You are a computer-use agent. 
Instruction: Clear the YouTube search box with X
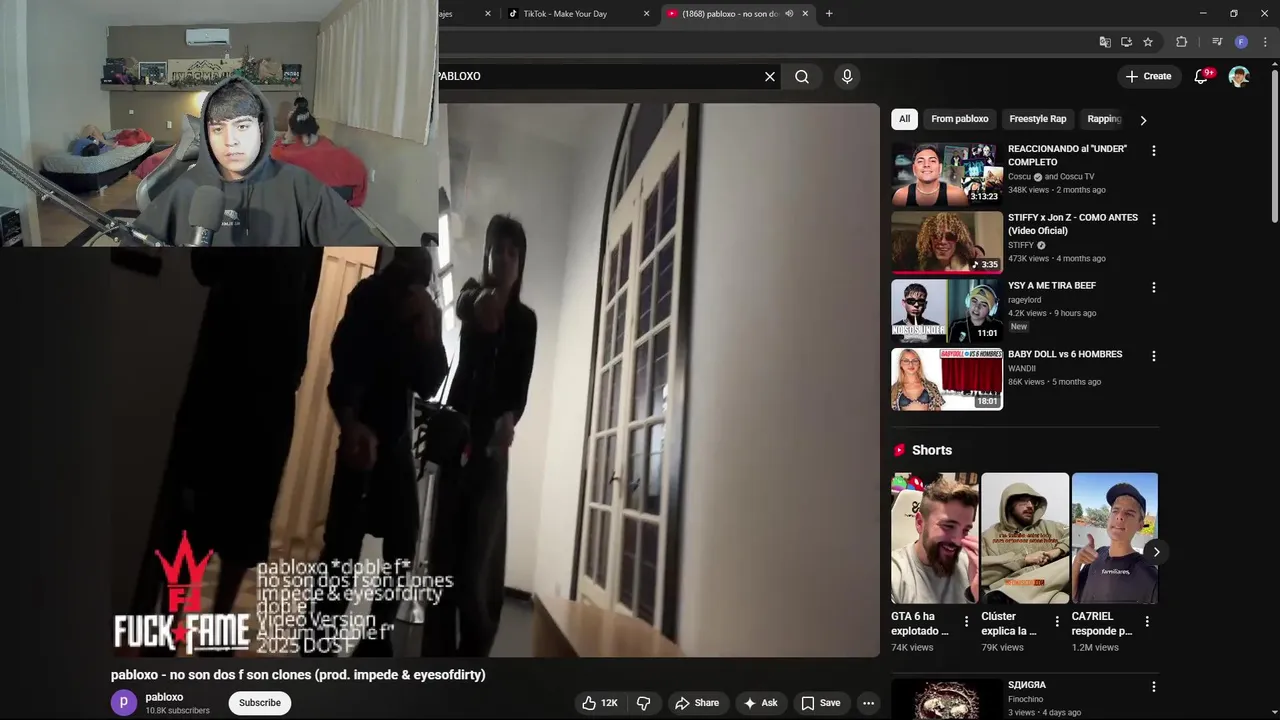pos(770,76)
